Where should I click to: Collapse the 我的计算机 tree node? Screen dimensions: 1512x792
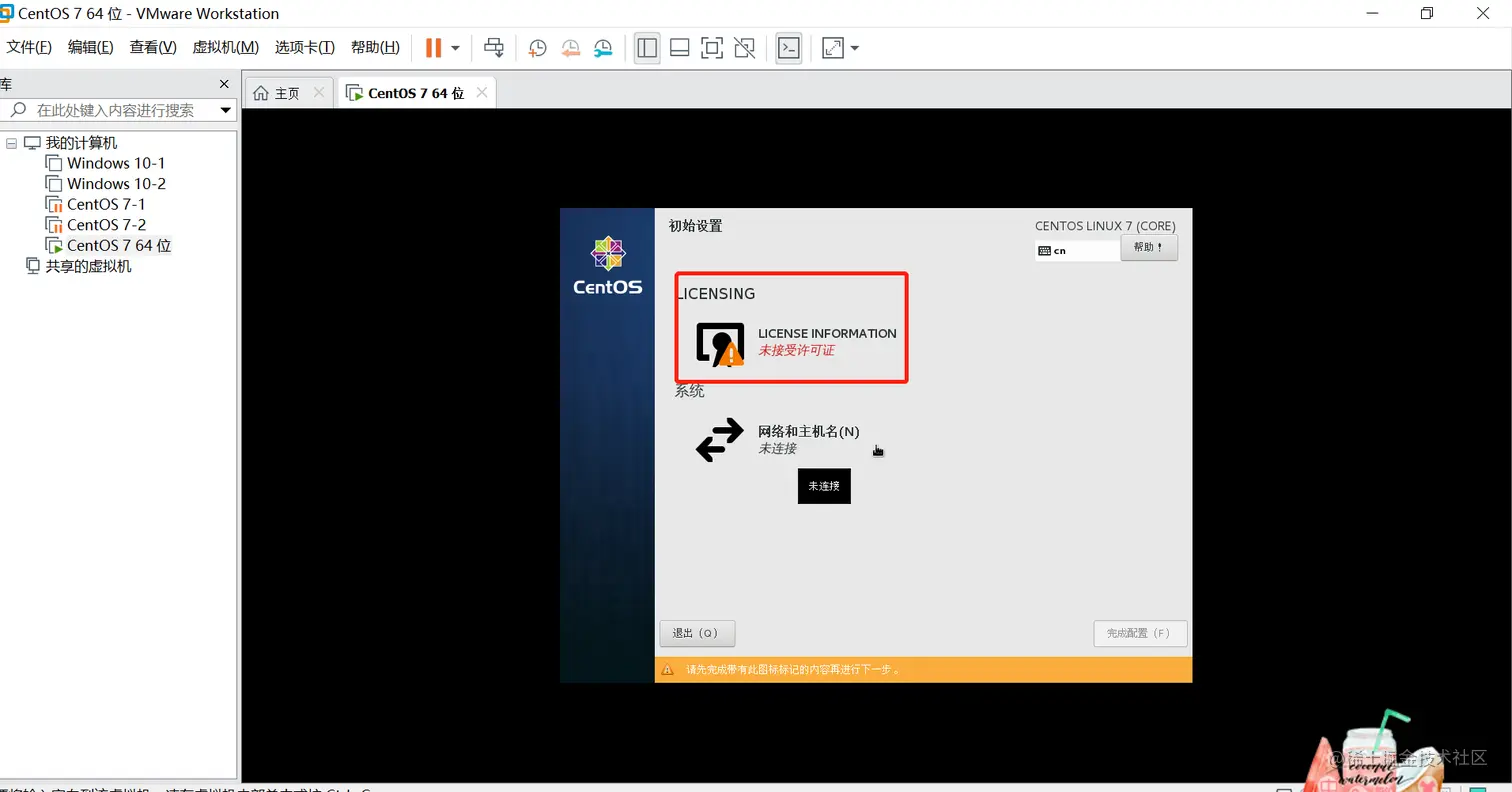[12, 143]
